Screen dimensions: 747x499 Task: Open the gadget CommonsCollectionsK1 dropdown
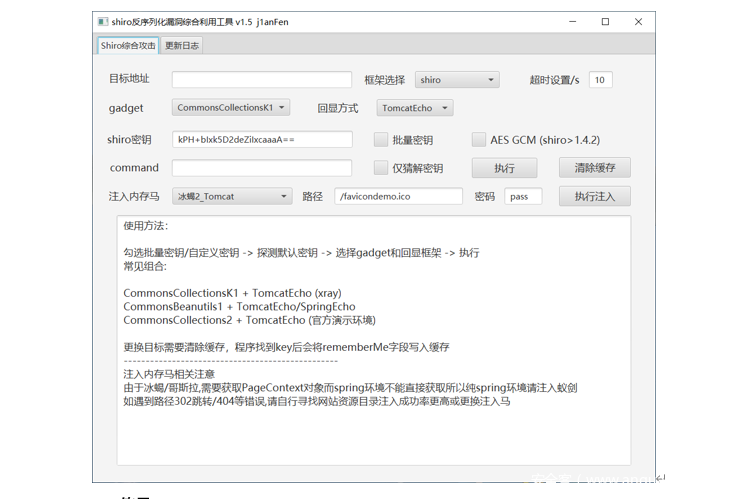coord(231,108)
